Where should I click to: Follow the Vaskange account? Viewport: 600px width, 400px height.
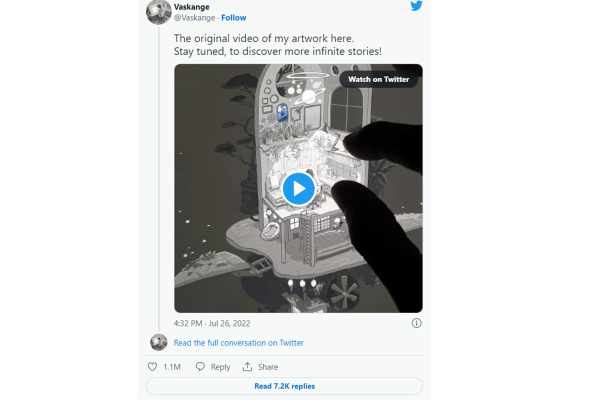[x=233, y=18]
